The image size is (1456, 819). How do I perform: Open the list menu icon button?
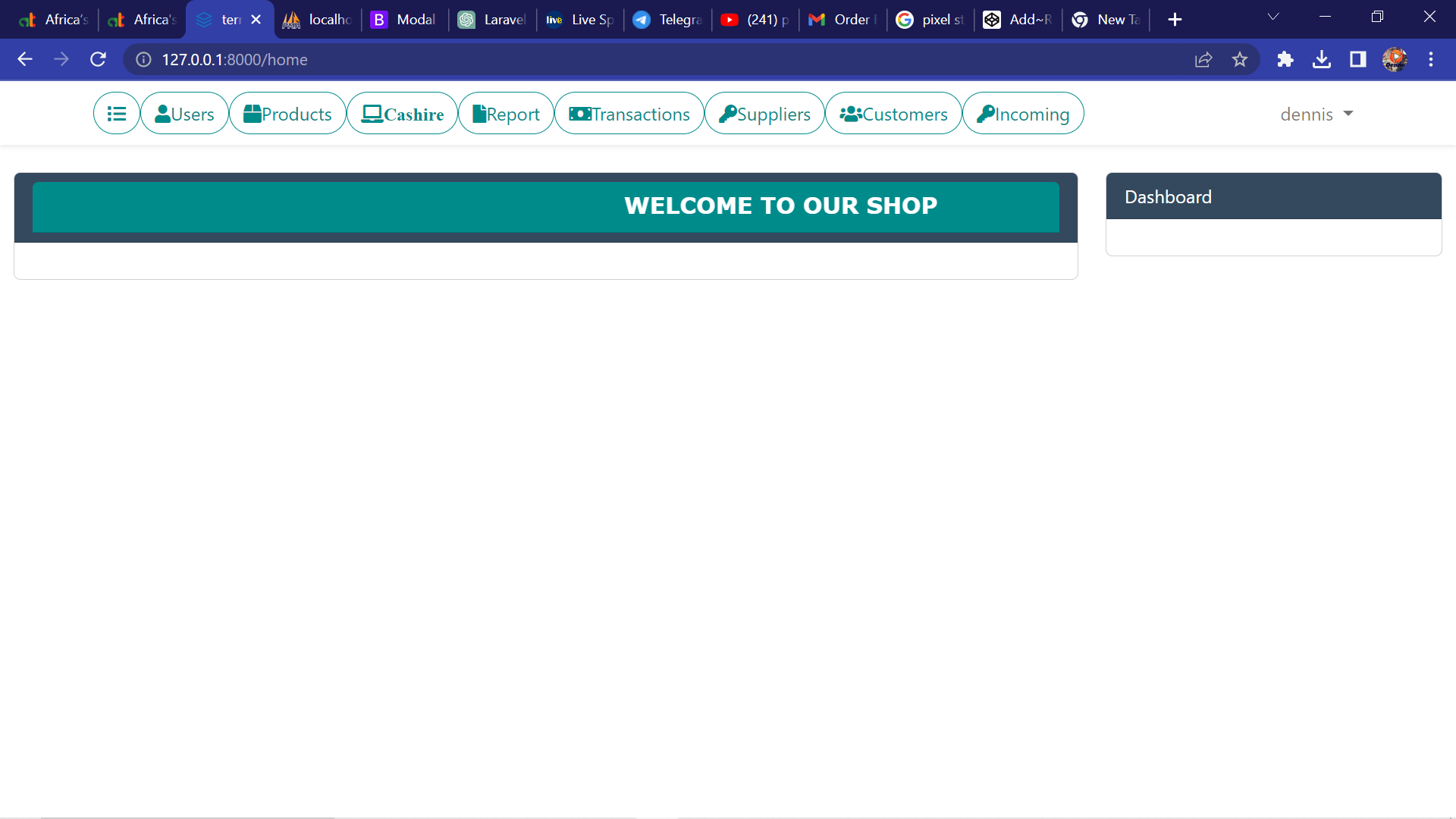pyautogui.click(x=116, y=114)
